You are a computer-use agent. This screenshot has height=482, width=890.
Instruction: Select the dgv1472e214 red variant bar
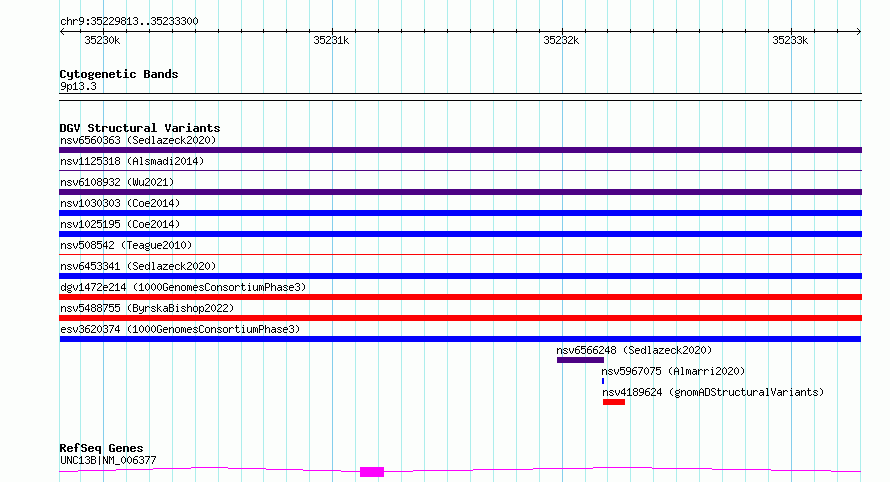[460, 297]
